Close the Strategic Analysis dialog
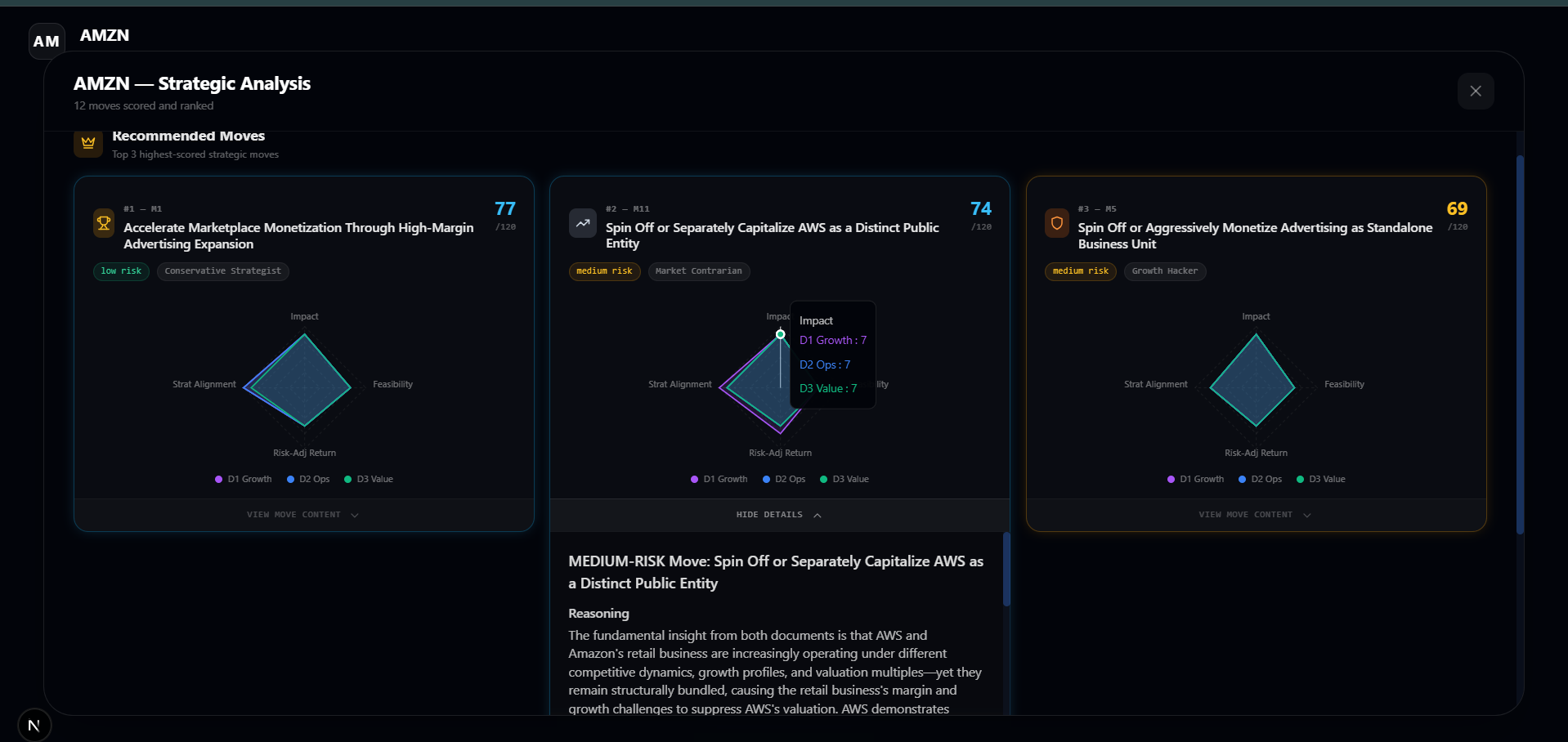The height and width of the screenshot is (742, 1568). coord(1476,91)
